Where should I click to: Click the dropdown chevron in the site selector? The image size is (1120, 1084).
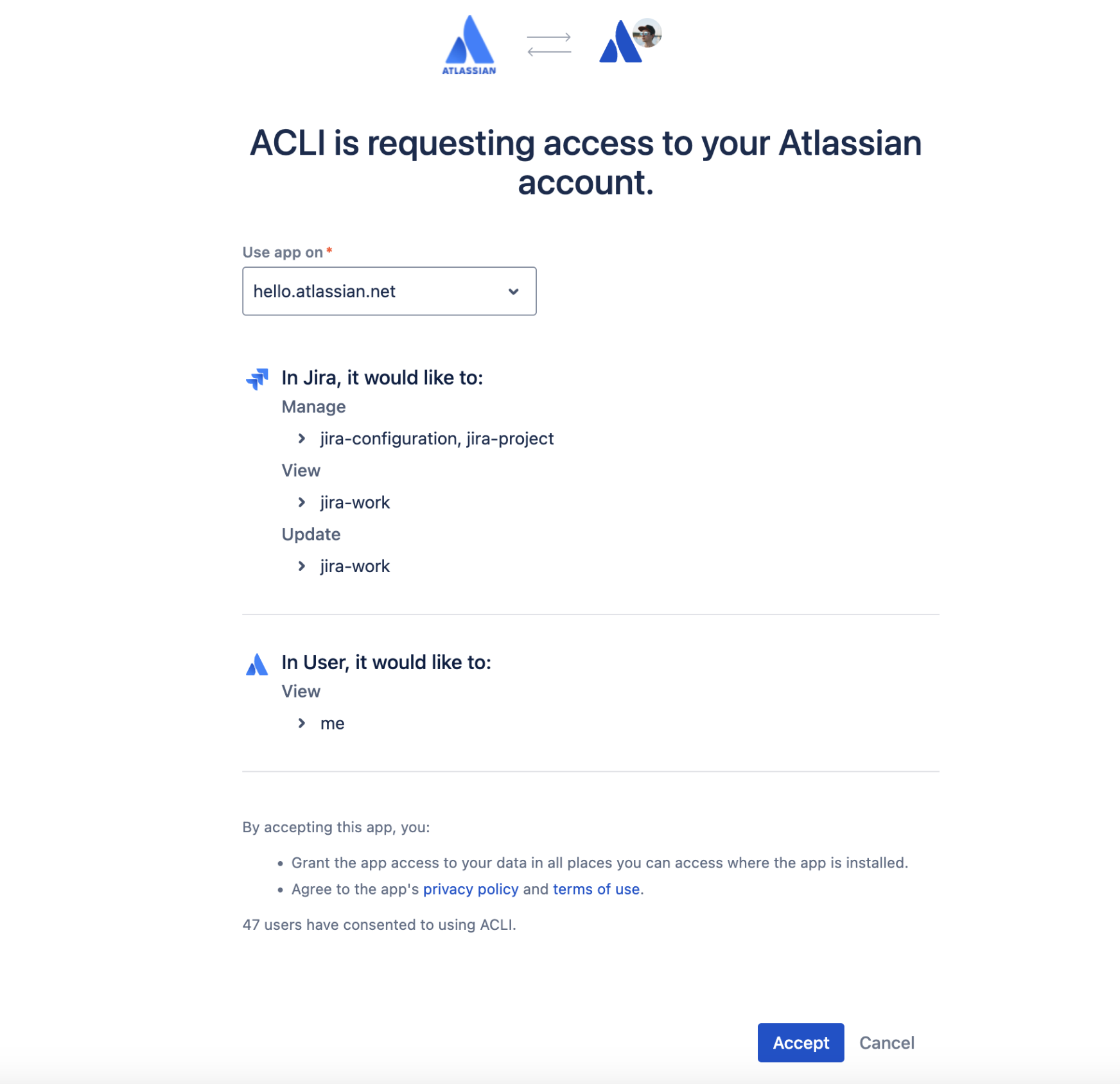[513, 292]
